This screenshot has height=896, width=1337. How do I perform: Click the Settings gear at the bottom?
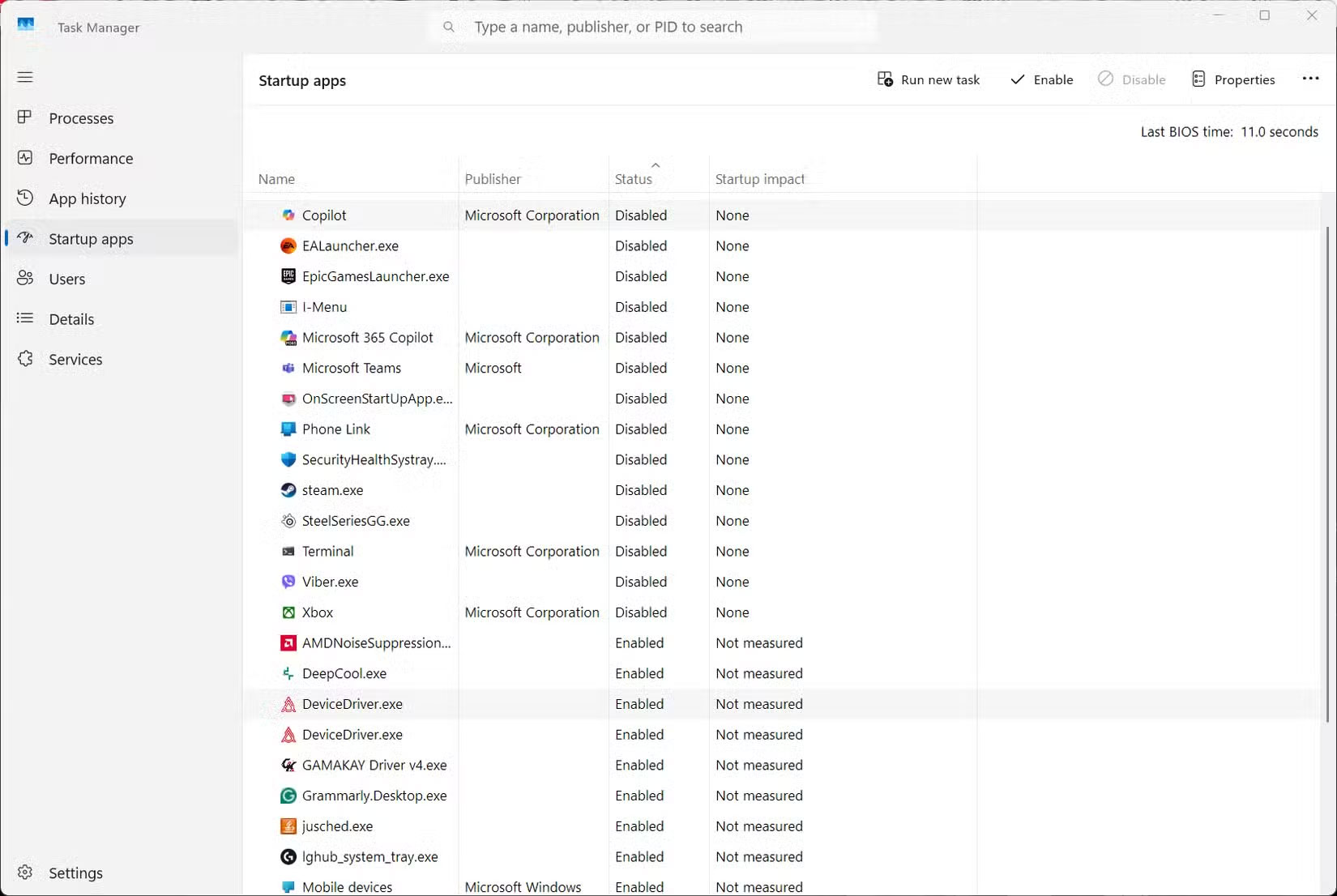(25, 873)
